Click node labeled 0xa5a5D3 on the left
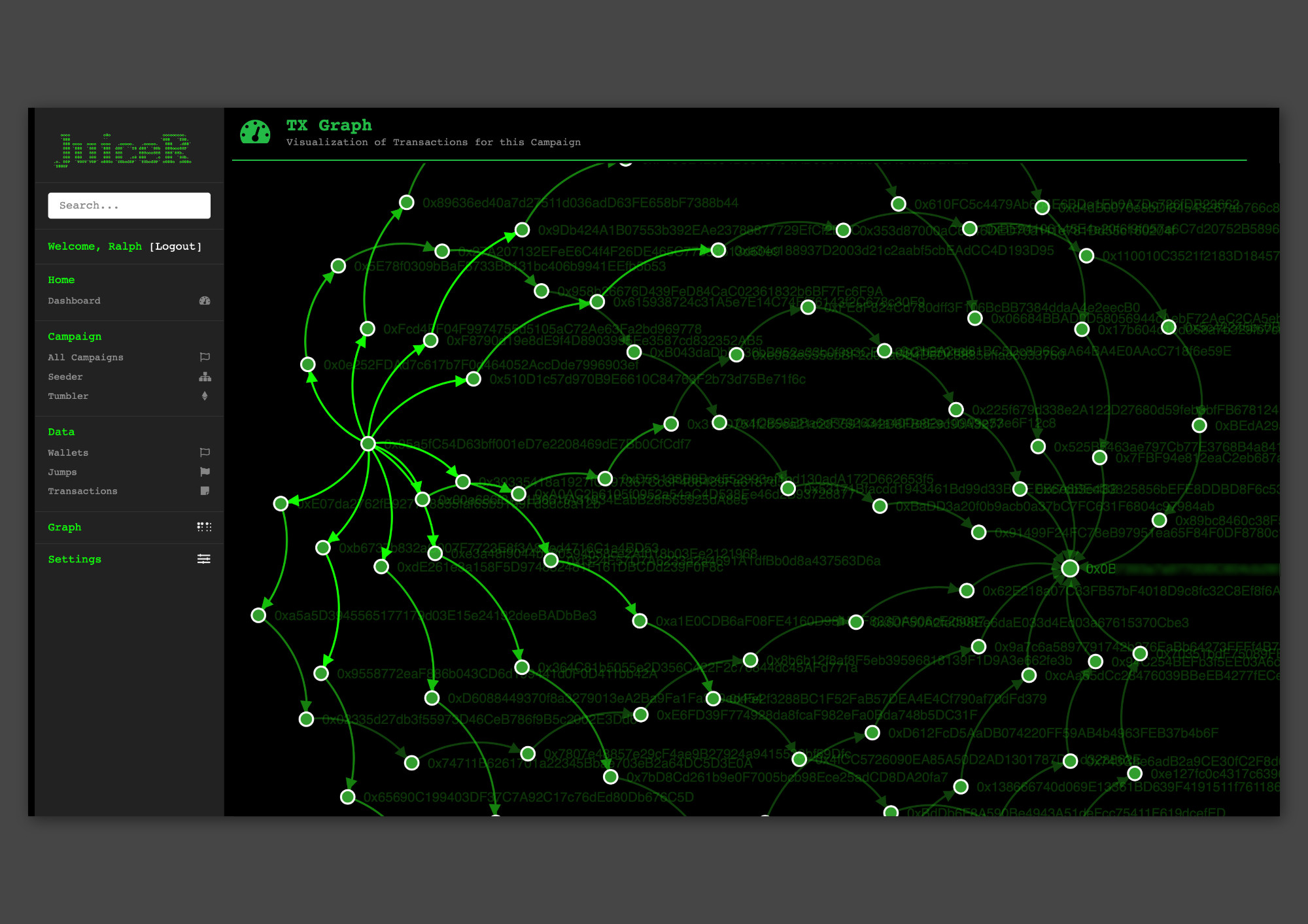The image size is (1308, 924). point(259,615)
